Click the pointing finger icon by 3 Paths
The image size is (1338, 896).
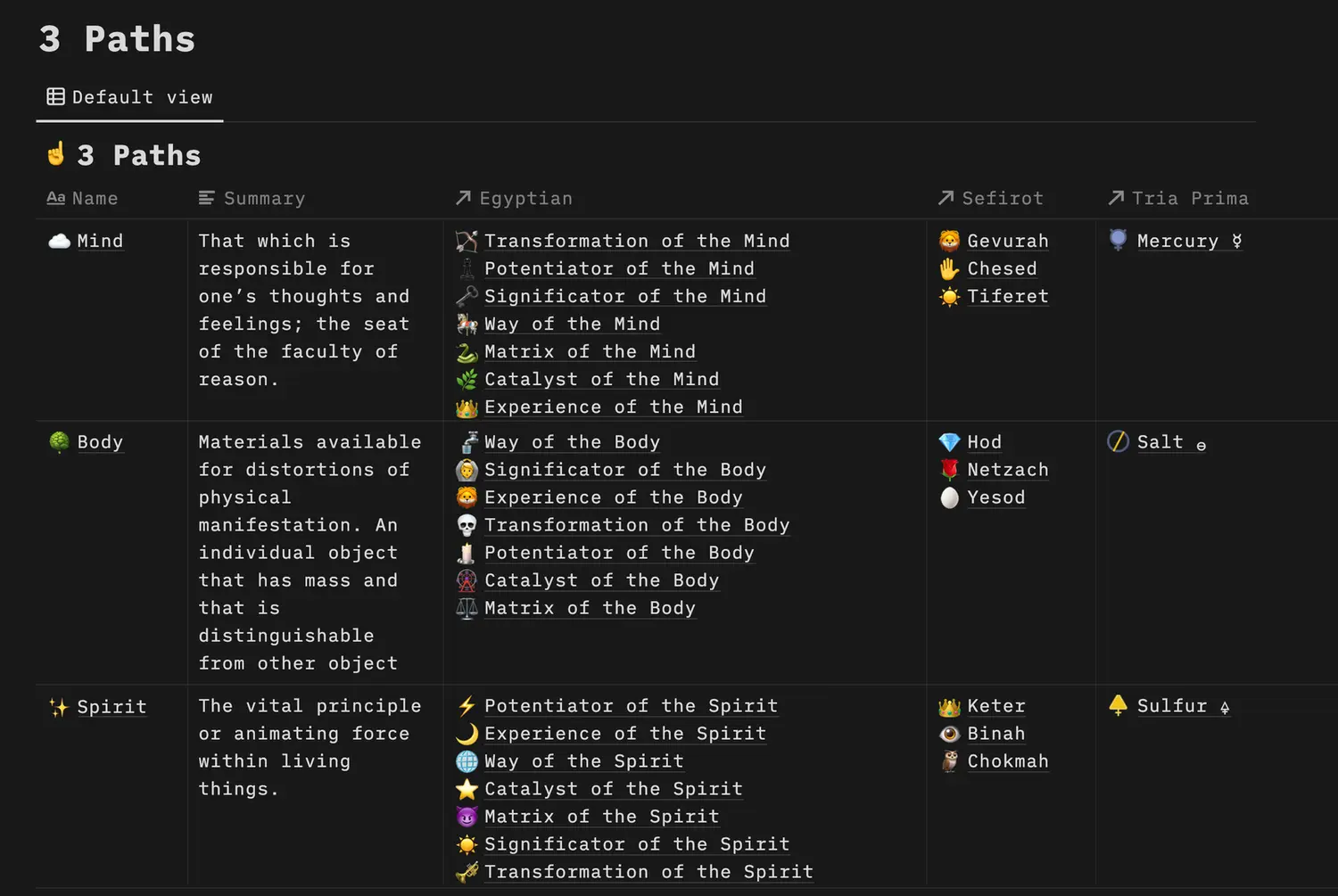pos(56,154)
